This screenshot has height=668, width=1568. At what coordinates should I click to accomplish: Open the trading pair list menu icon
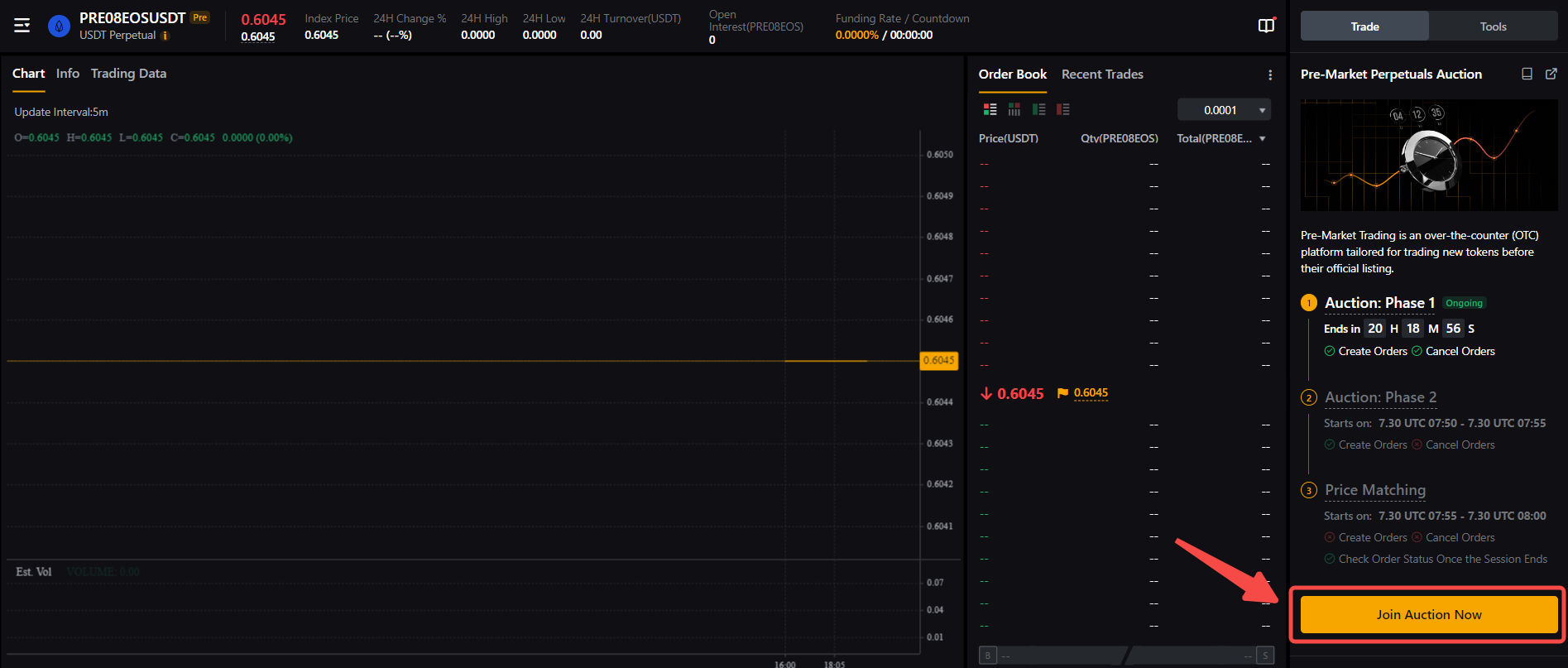pyautogui.click(x=22, y=26)
